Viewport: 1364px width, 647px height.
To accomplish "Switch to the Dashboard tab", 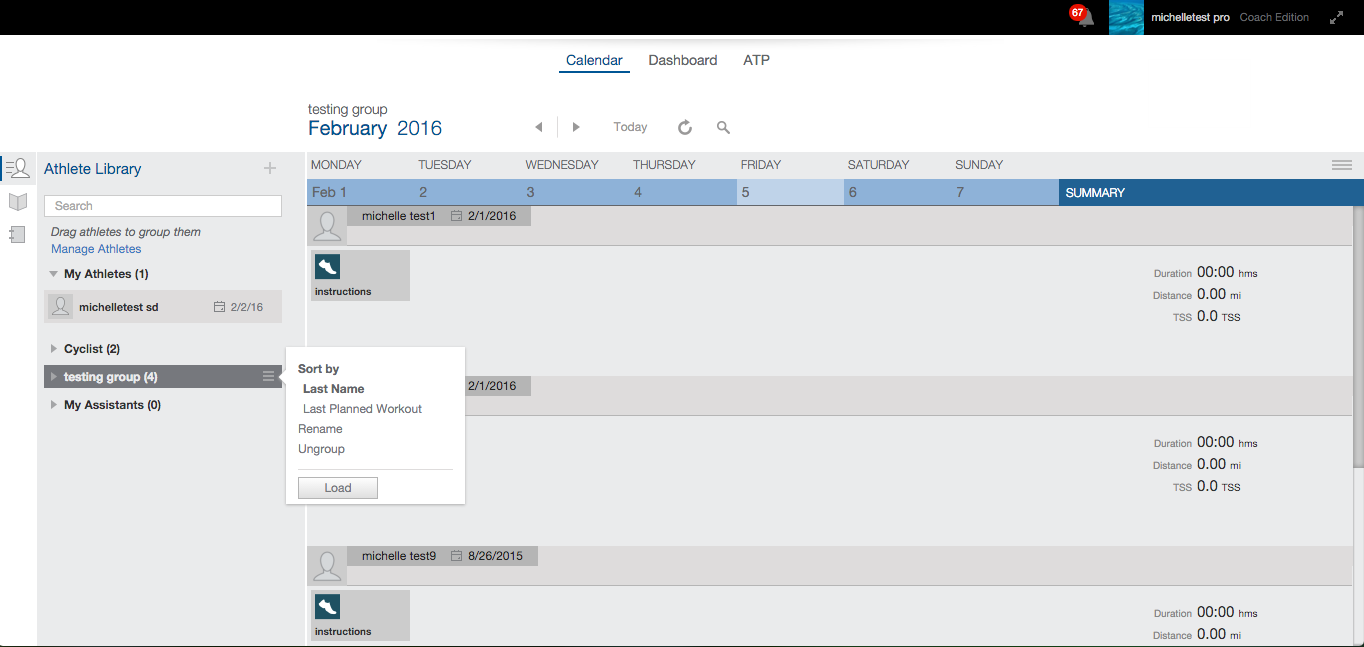I will tap(682, 60).
